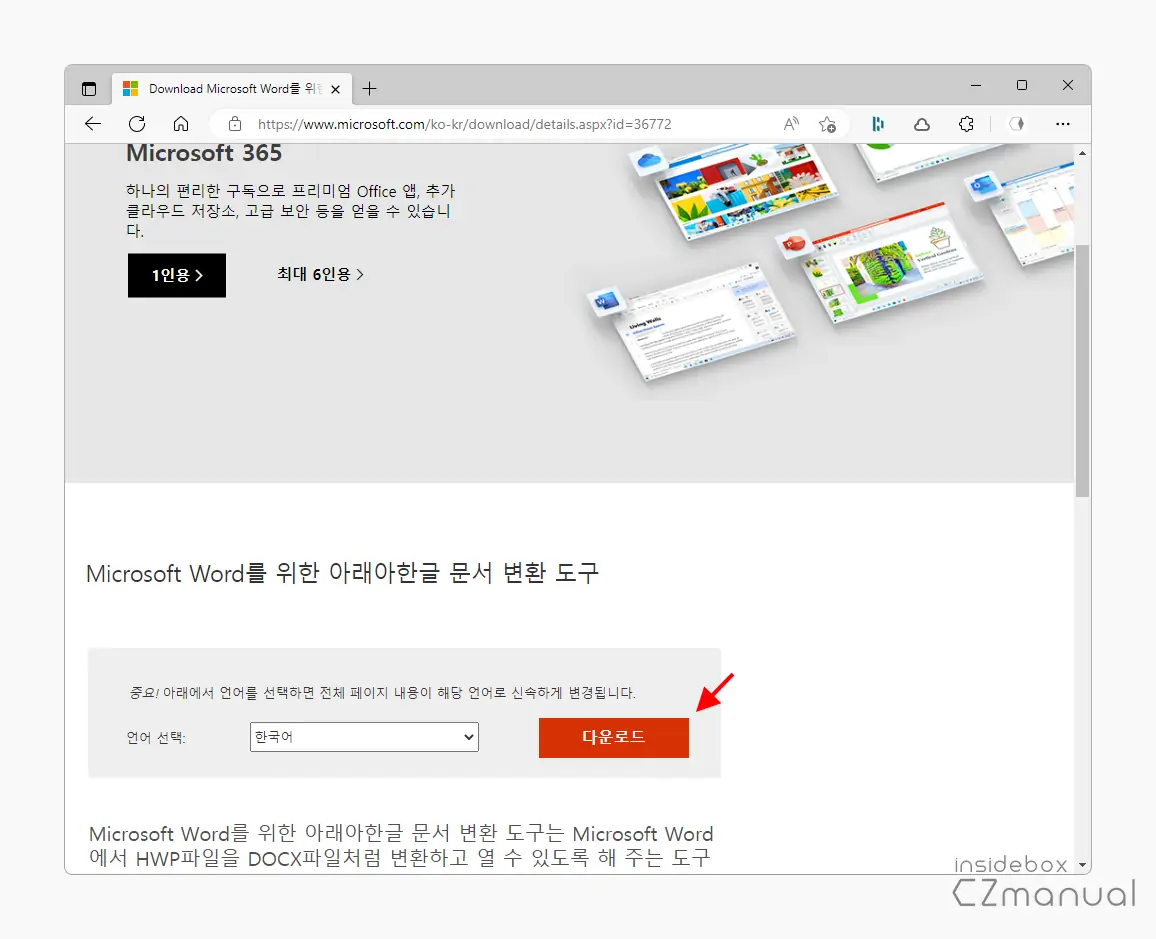This screenshot has width=1156, height=939.
Task: Click the Microsoft 365 heading
Action: [x=204, y=153]
